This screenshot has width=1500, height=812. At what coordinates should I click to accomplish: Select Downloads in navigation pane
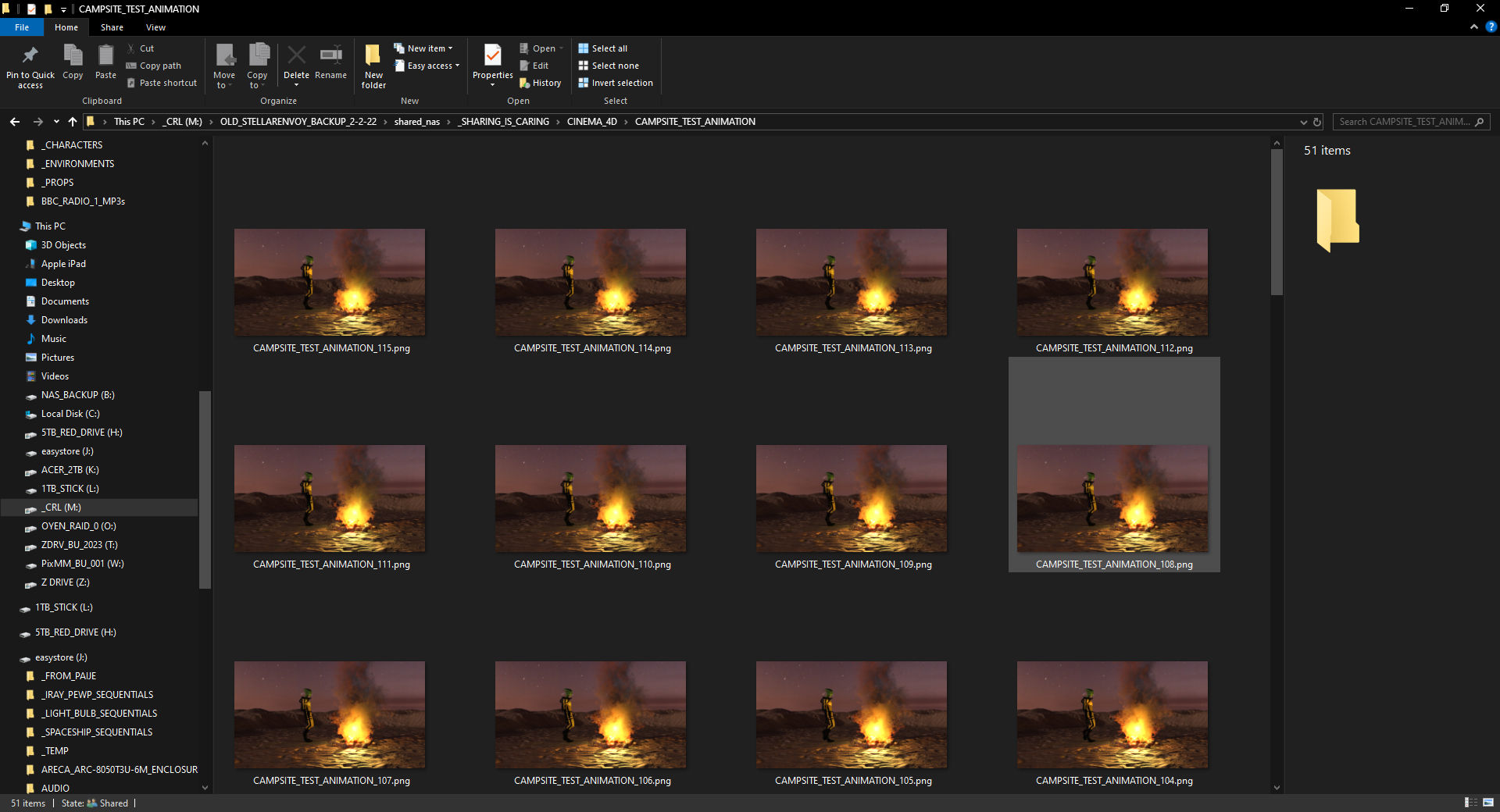pos(64,320)
